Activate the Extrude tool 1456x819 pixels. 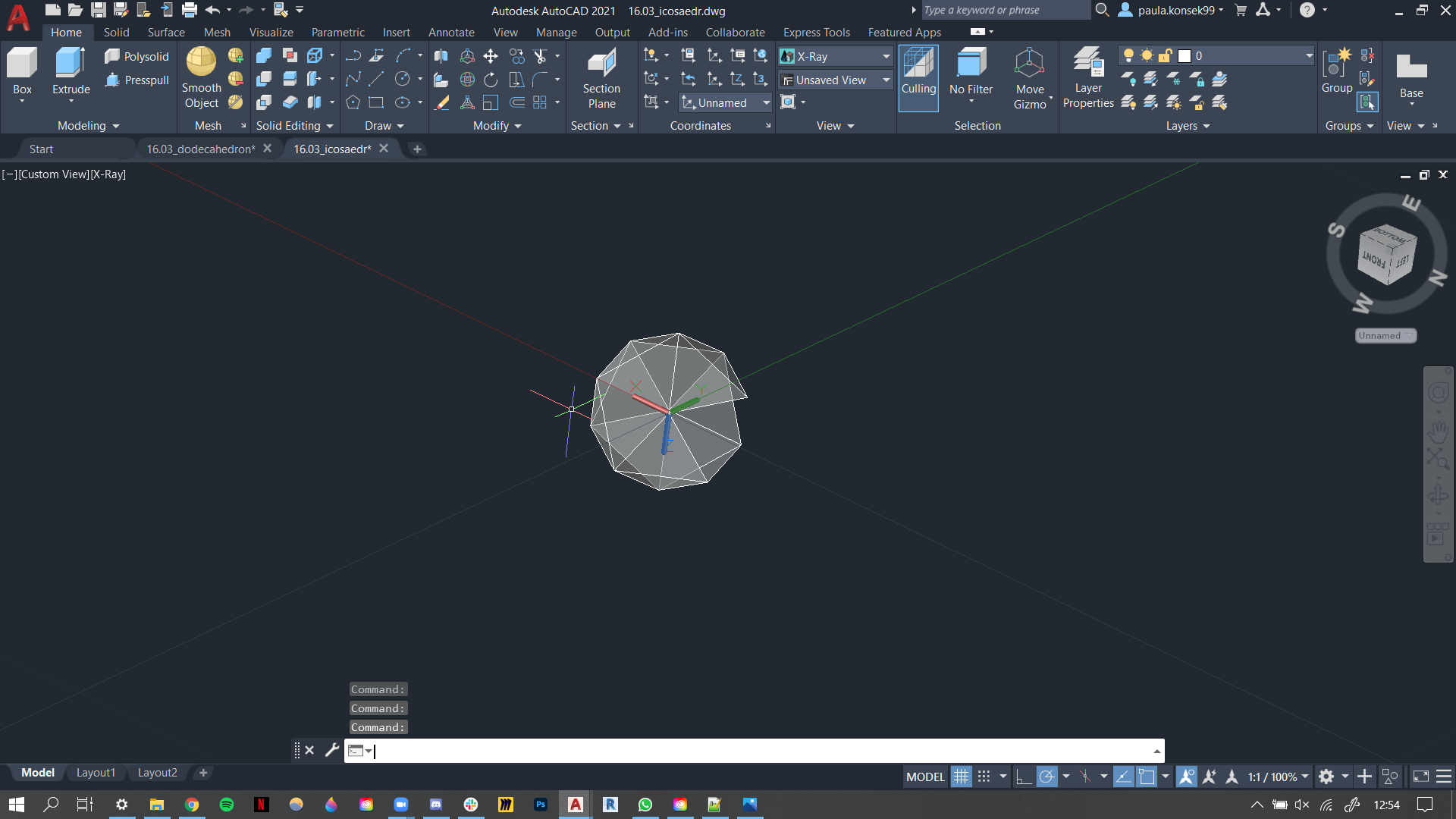point(71,70)
